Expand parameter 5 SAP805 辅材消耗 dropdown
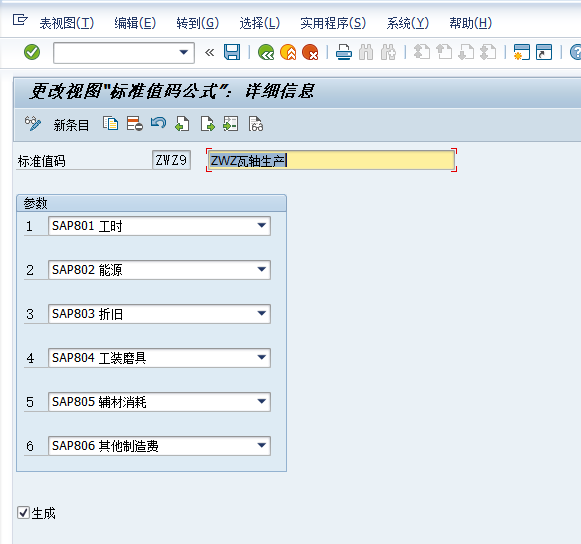 (262, 401)
